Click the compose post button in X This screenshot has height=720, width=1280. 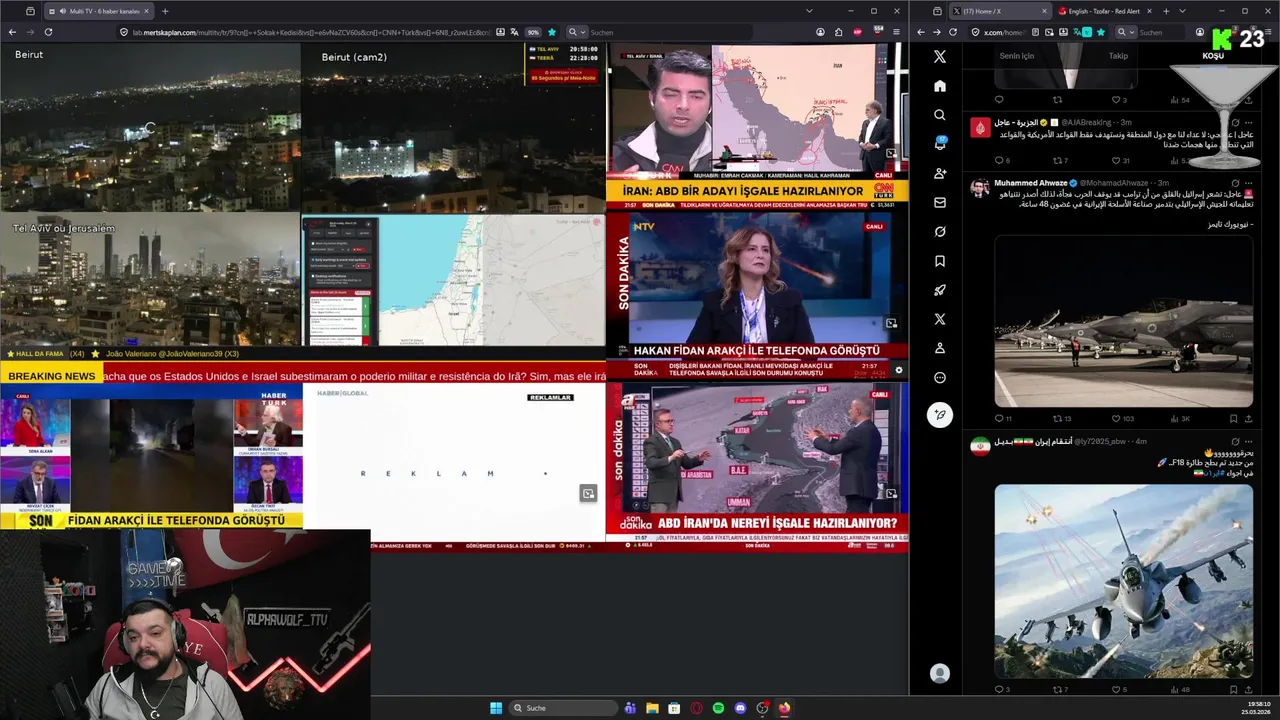(x=939, y=414)
